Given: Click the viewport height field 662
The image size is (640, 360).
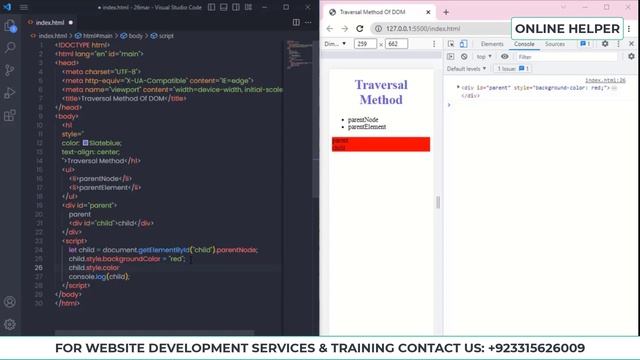Looking at the screenshot, I should pyautogui.click(x=396, y=44).
